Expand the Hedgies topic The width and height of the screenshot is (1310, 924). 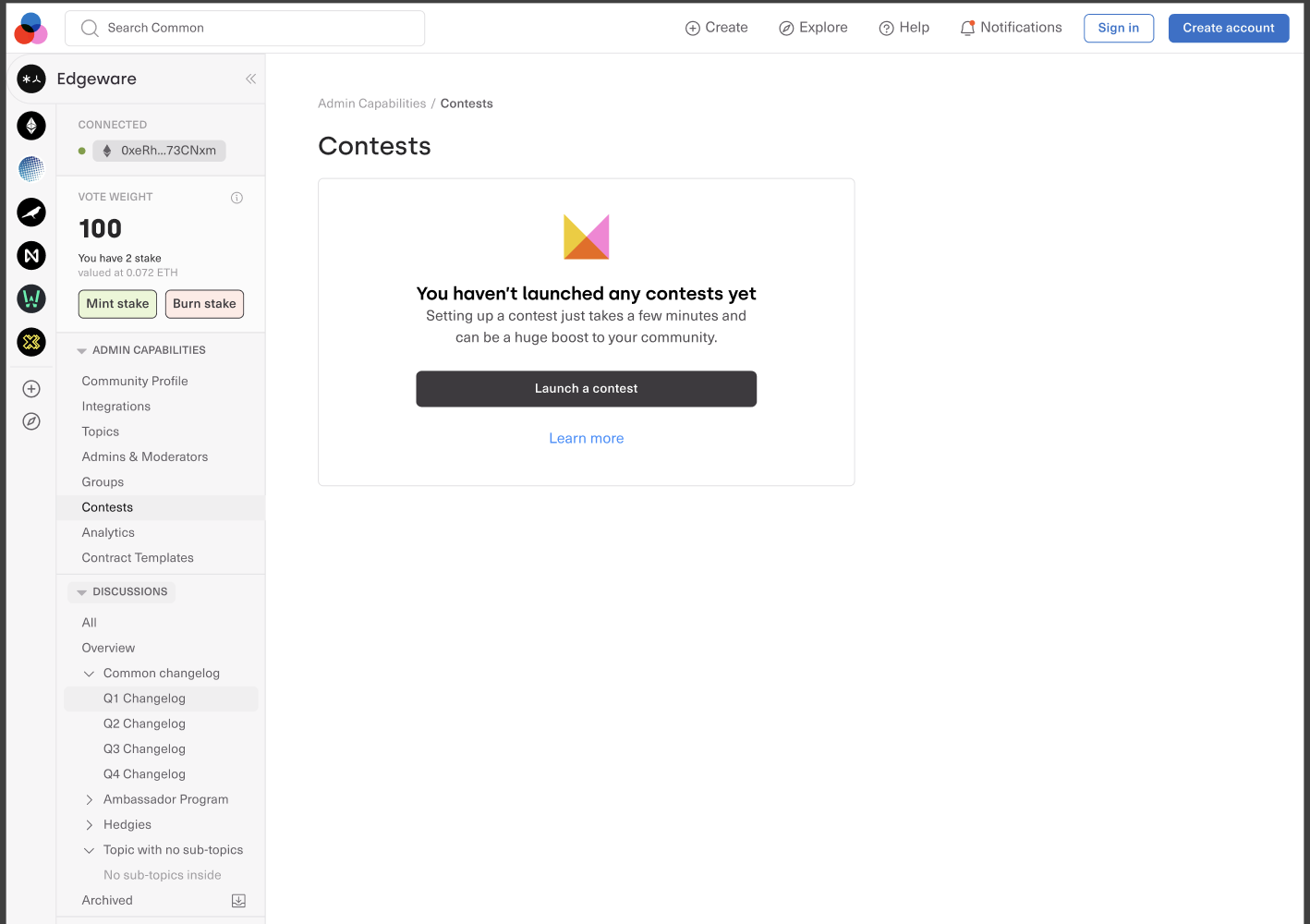(90, 825)
